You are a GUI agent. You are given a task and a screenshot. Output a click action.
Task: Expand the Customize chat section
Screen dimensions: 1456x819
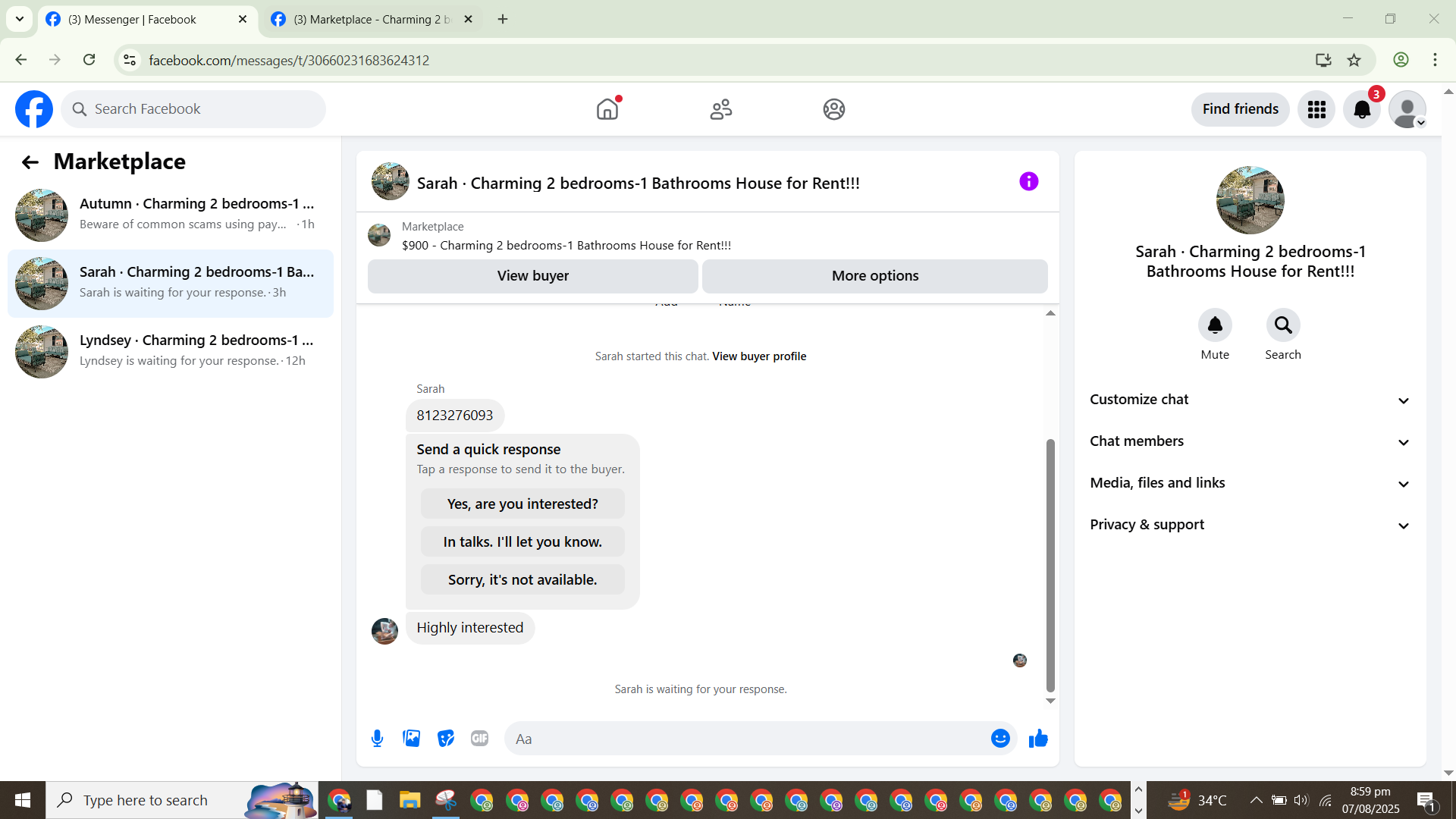pos(1250,400)
